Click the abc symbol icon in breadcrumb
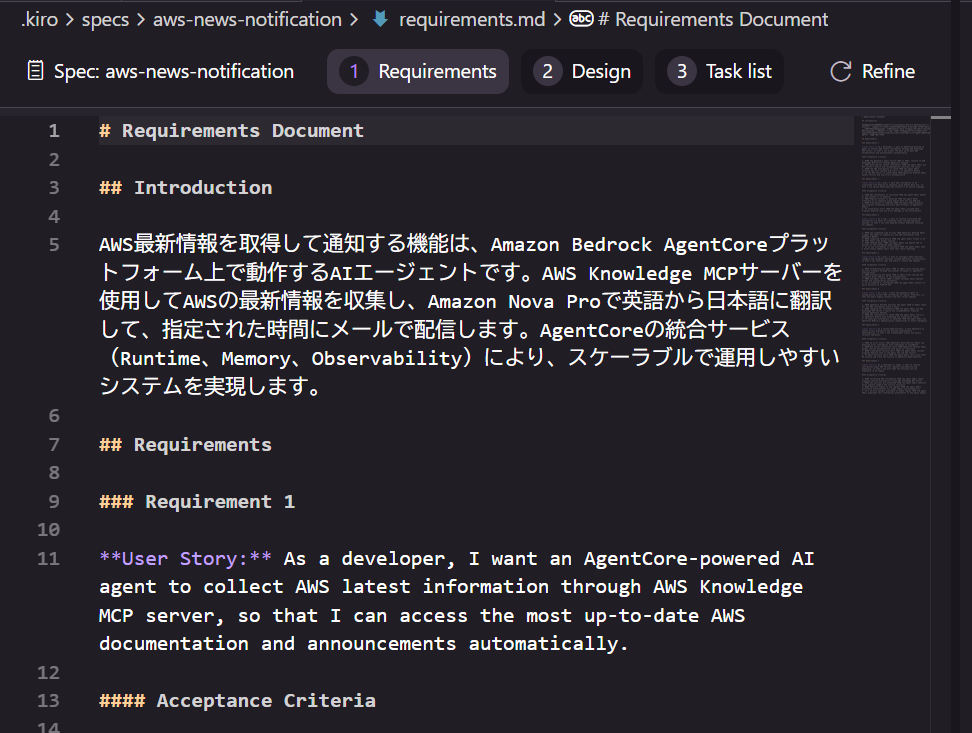 (x=581, y=19)
